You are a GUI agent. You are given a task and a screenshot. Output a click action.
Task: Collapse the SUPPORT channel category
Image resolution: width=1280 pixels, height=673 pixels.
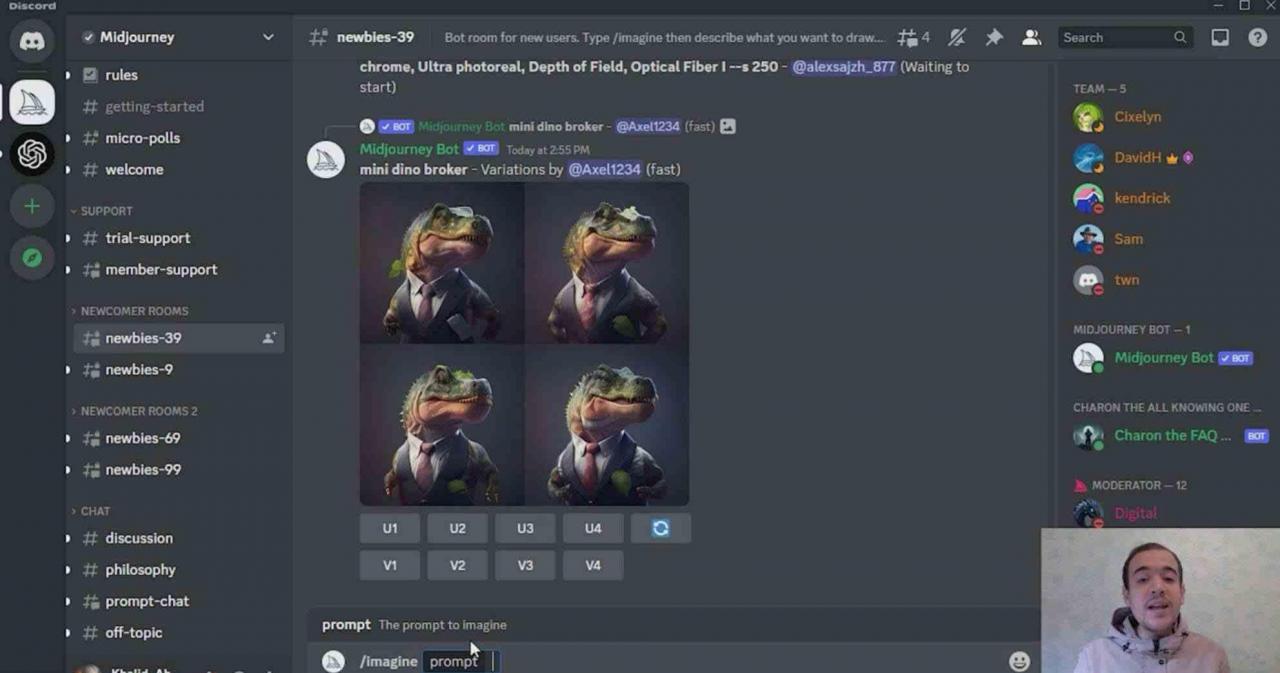106,211
